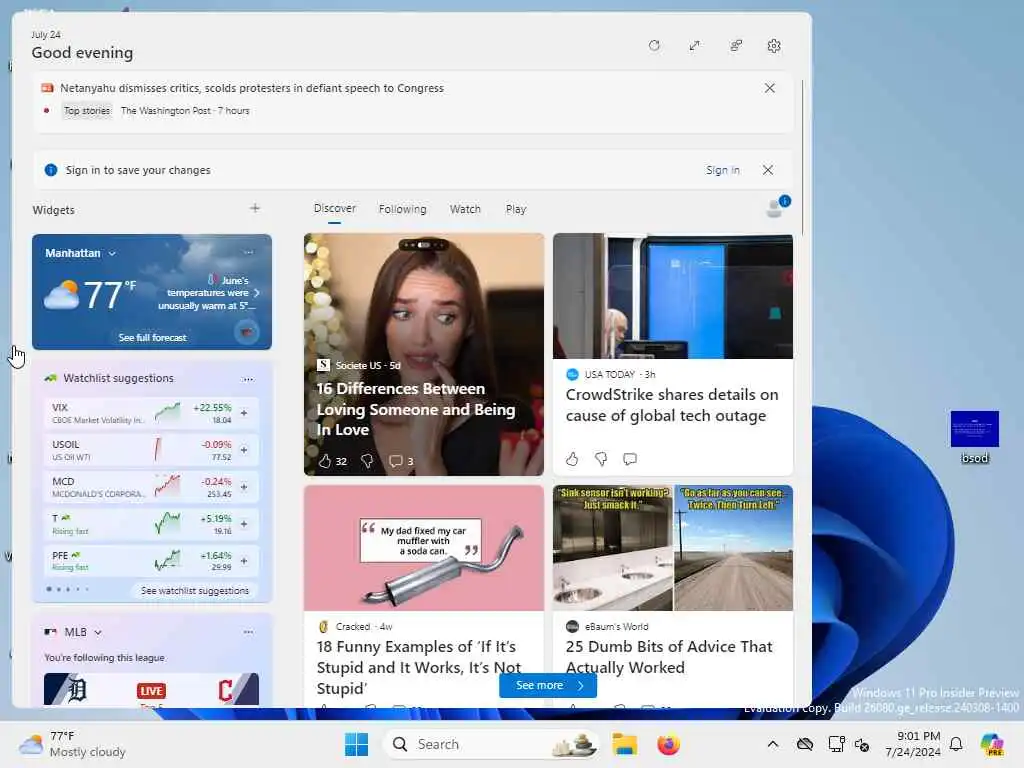
Task: Click See watchlist suggestions button
Action: tap(195, 590)
